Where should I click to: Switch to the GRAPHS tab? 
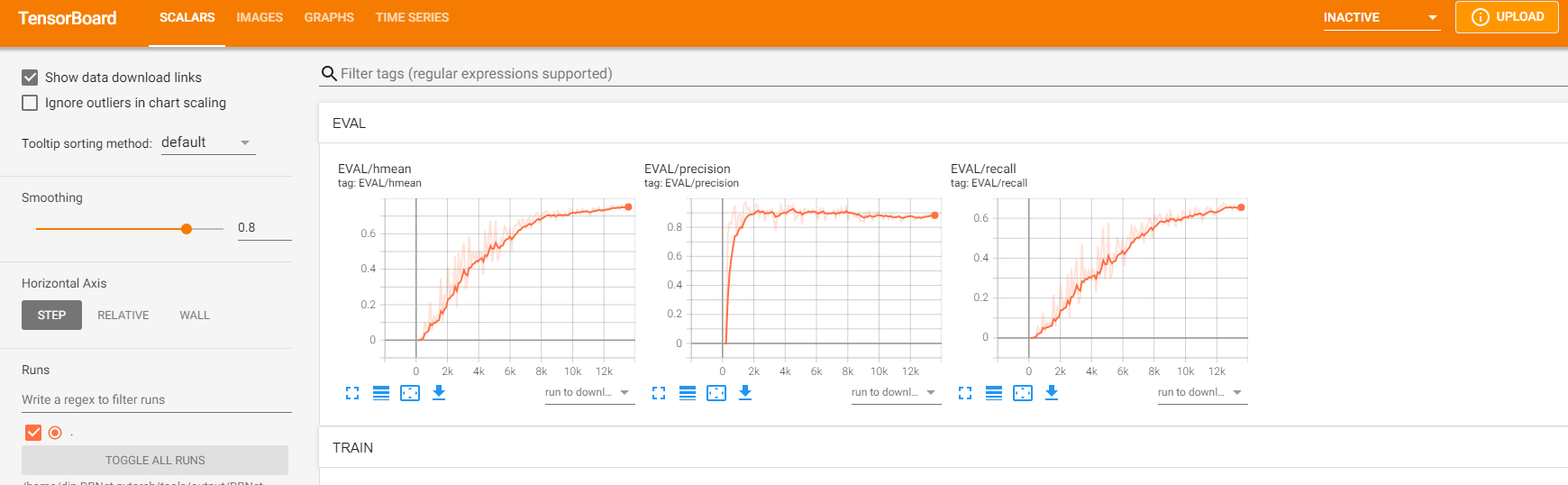(329, 18)
